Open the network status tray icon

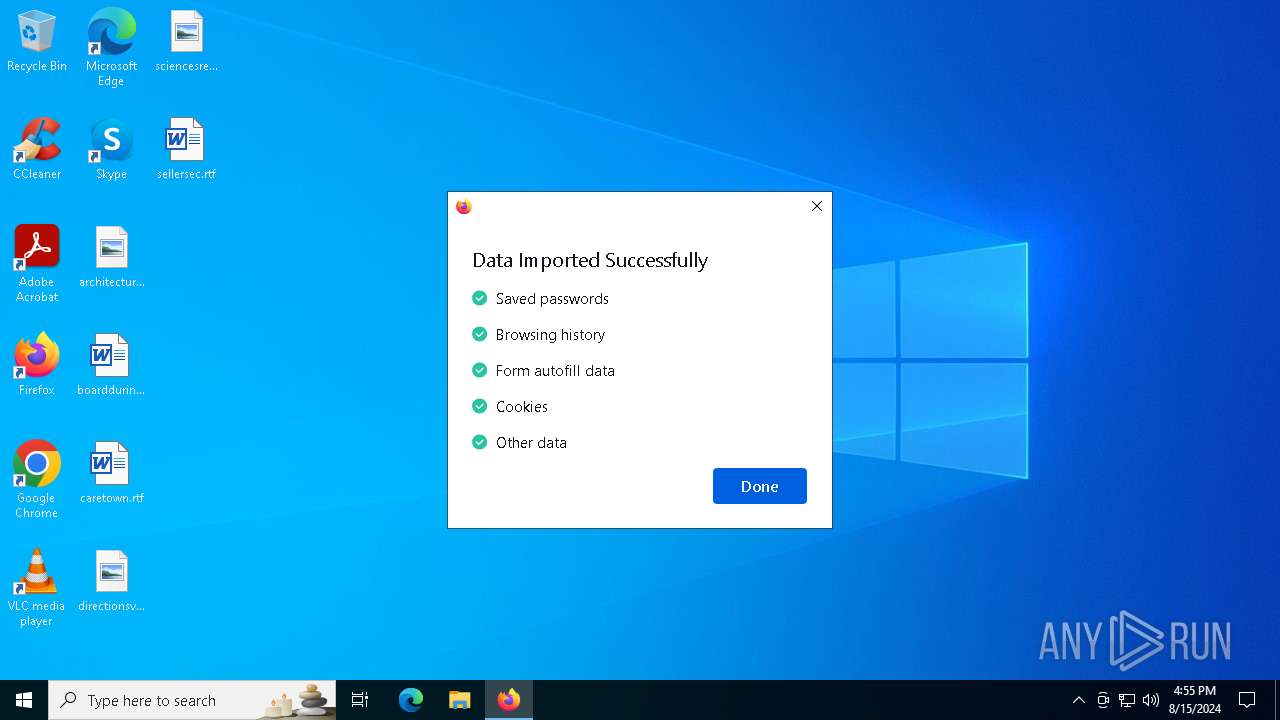pos(1127,700)
